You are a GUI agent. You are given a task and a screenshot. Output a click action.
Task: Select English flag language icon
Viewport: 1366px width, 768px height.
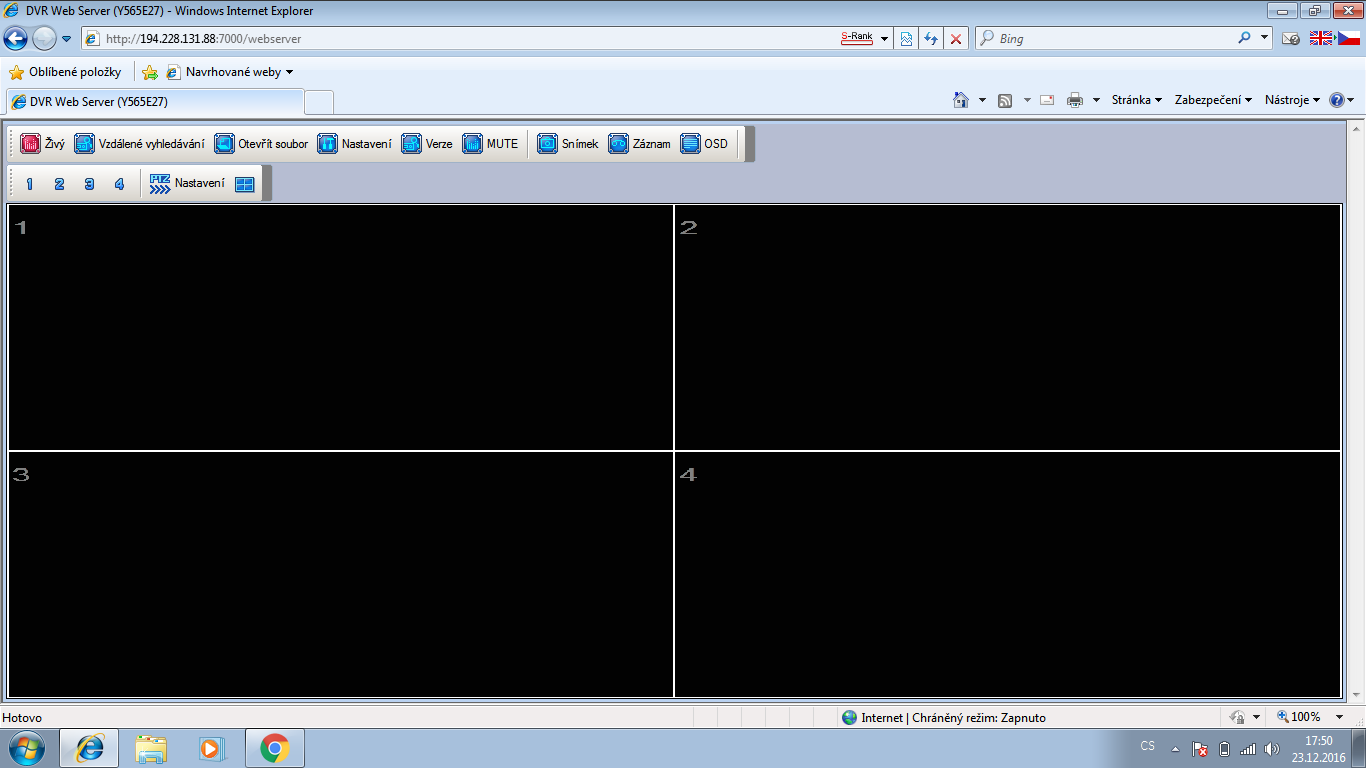tap(1321, 38)
